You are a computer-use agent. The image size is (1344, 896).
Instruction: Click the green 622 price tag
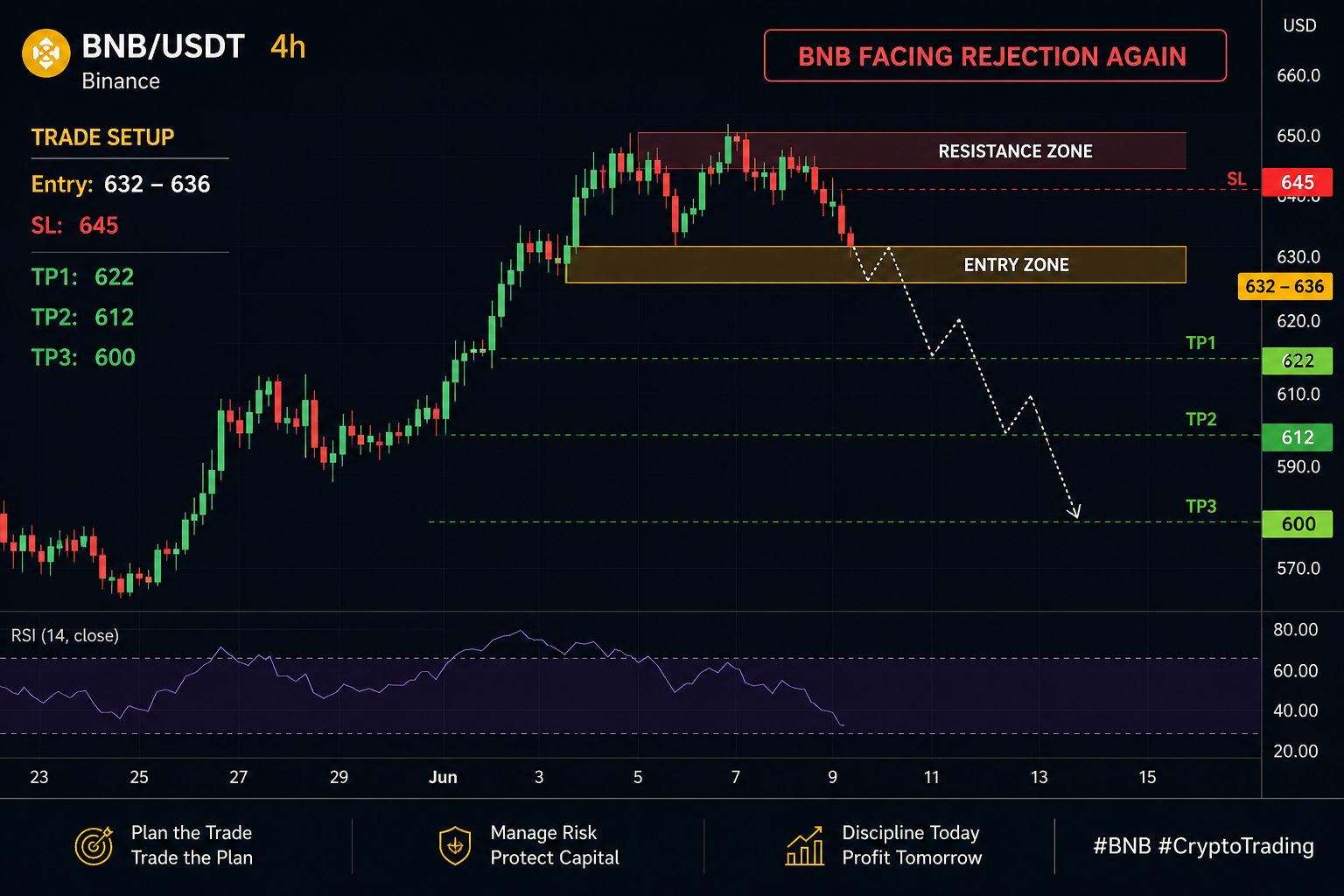click(x=1297, y=360)
